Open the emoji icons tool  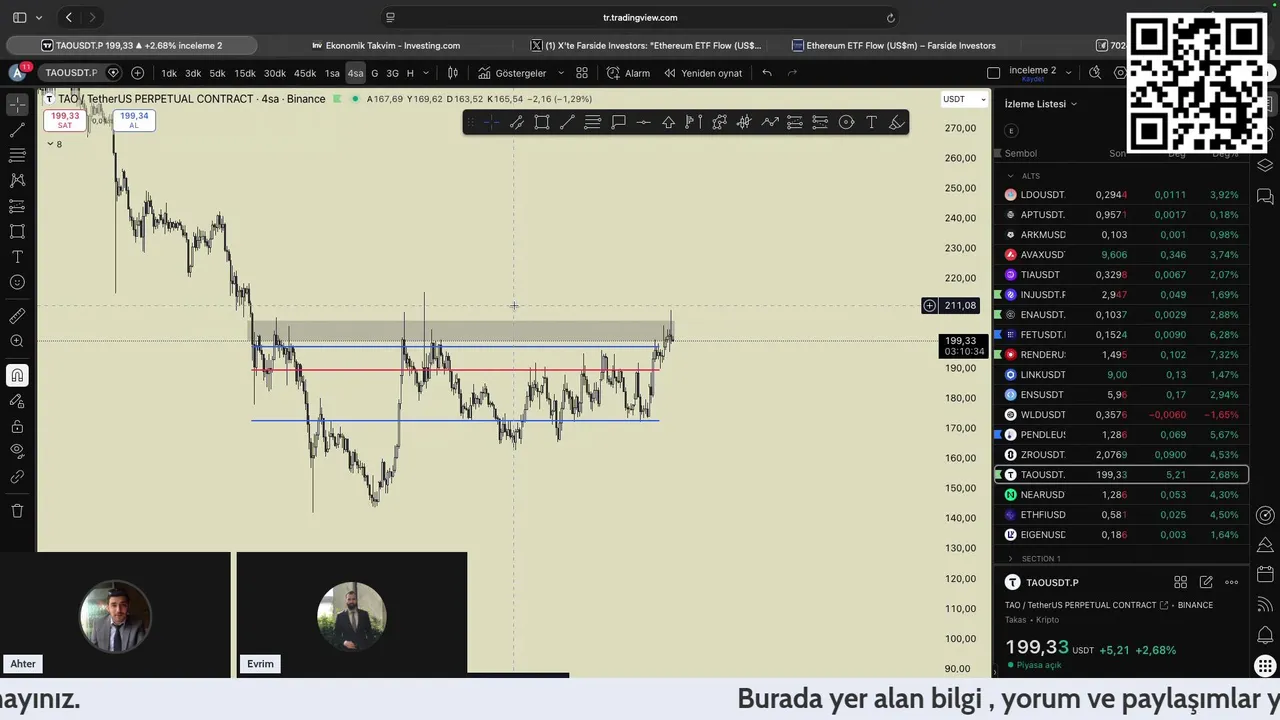tap(17, 282)
